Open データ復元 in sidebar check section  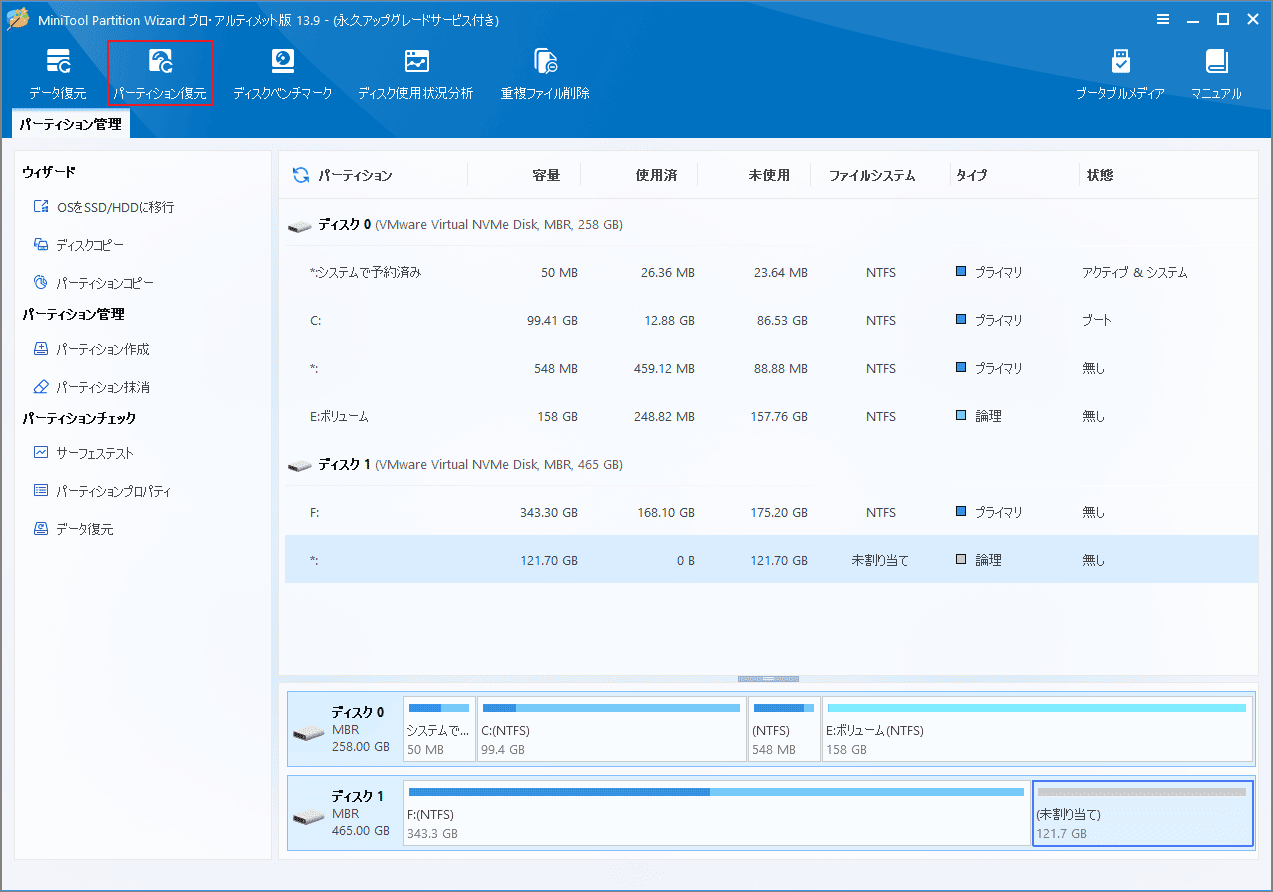click(74, 529)
